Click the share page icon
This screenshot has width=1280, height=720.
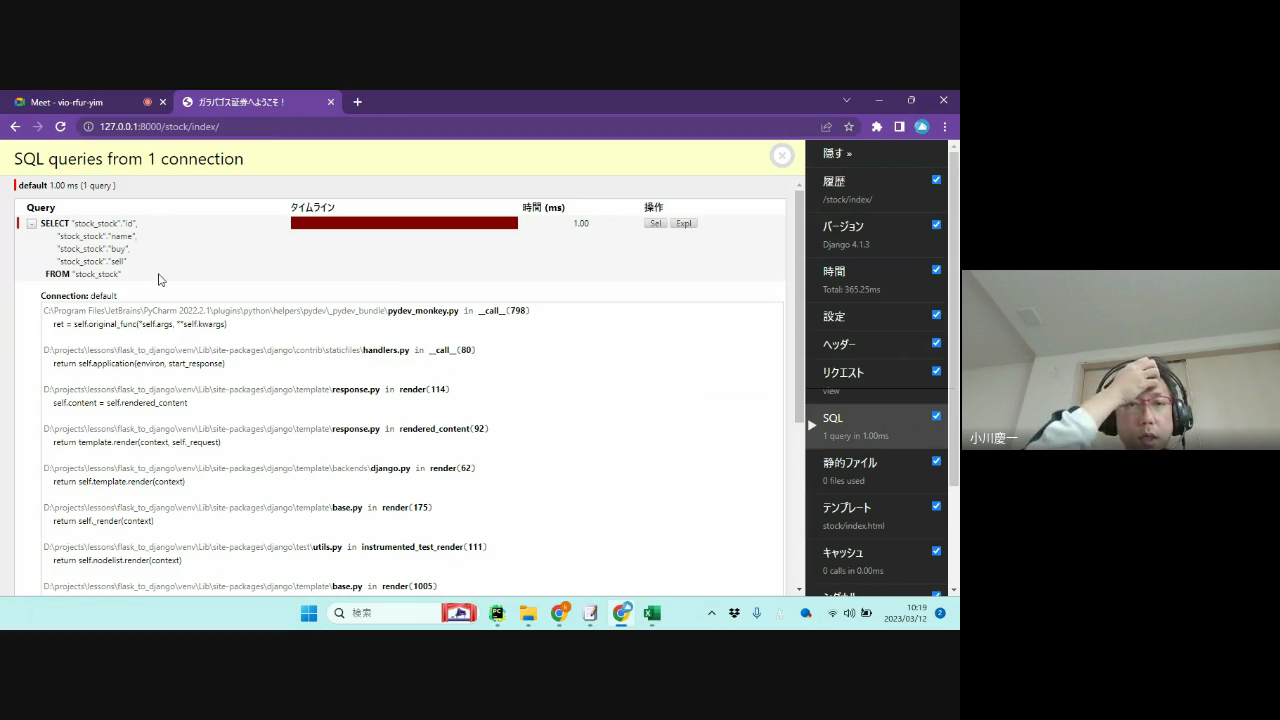tap(826, 127)
